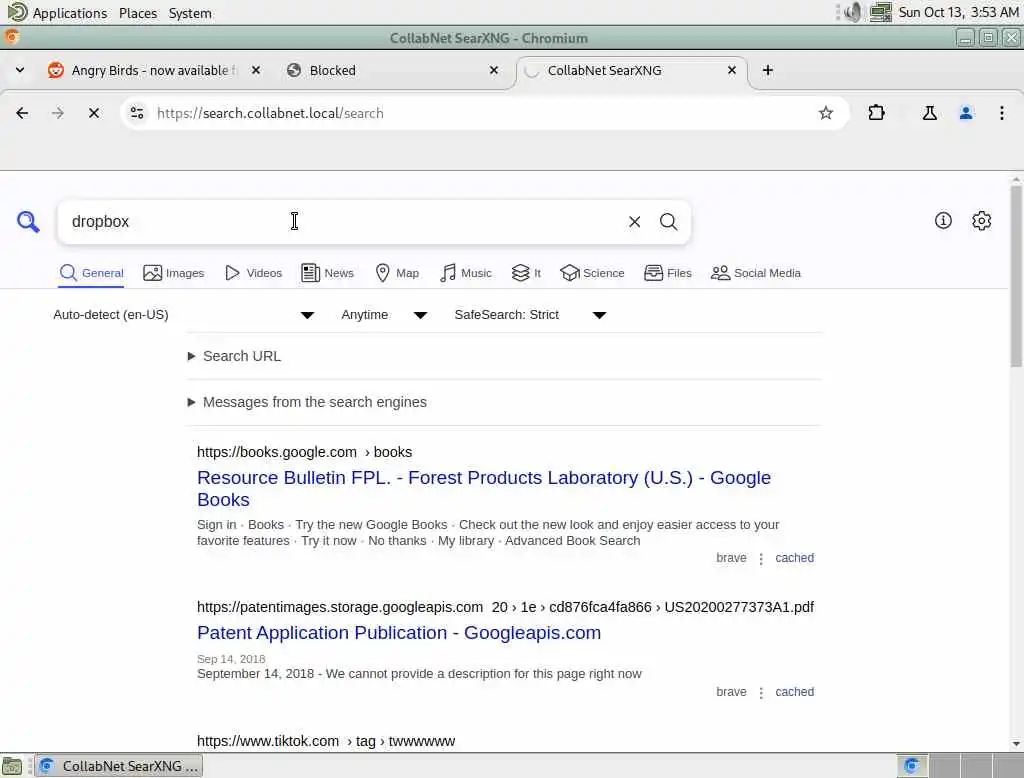Select the News search category
Screen dimensions: 1024x778
pyautogui.click(x=327, y=273)
